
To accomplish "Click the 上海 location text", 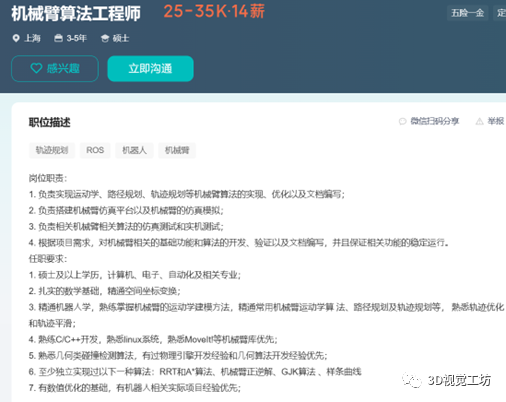I will tap(32, 38).
